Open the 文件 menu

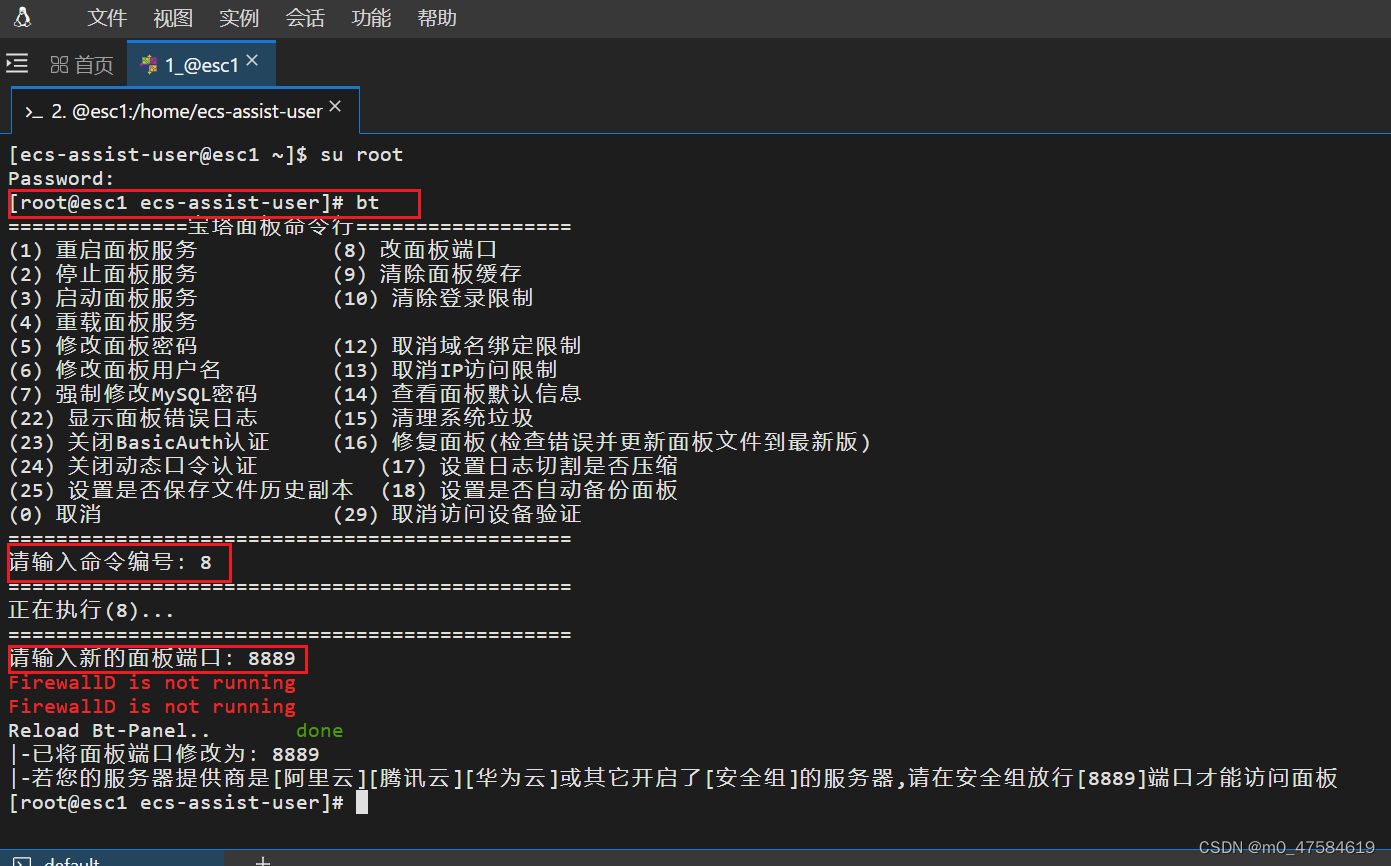[107, 18]
